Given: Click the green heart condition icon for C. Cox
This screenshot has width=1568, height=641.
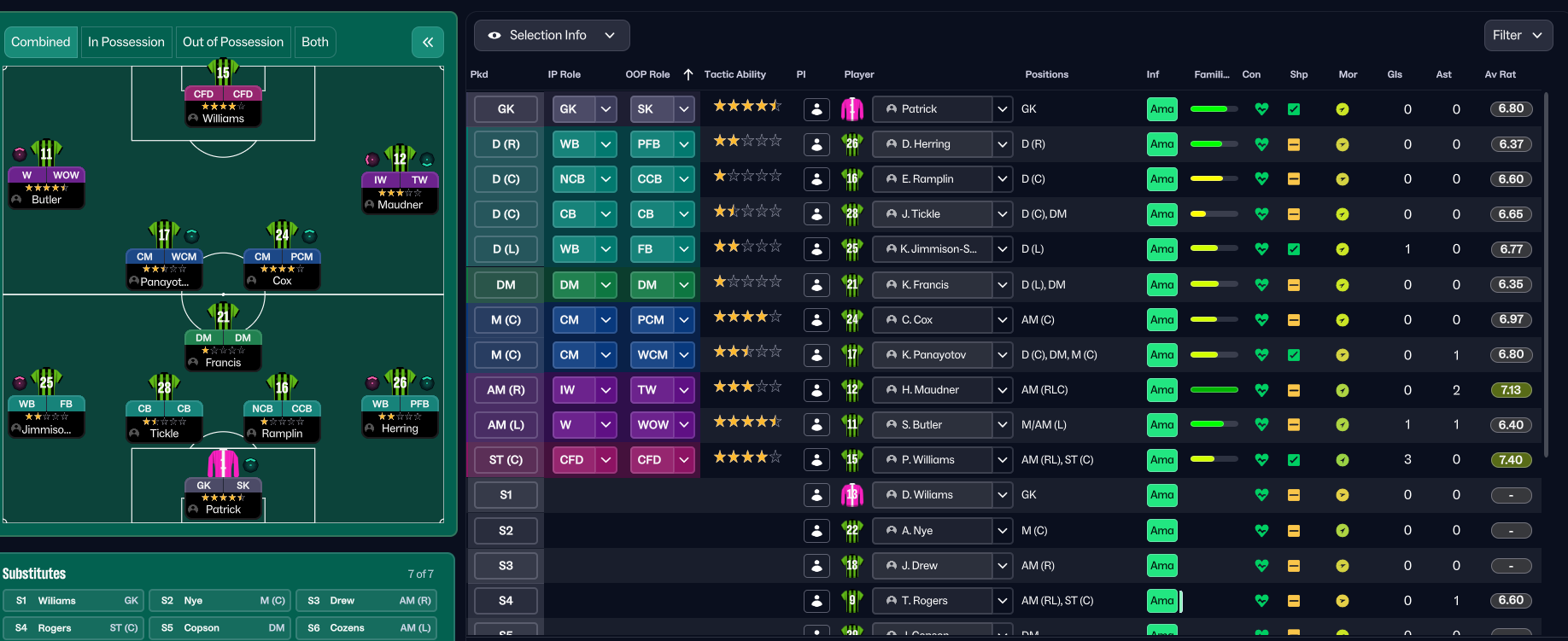Looking at the screenshot, I should coord(1261,320).
